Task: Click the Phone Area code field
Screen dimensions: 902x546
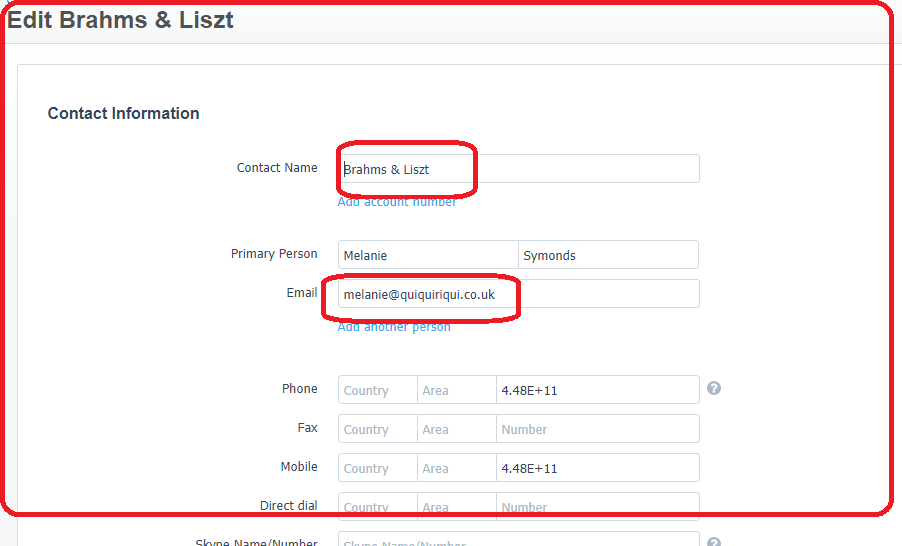Action: (457, 390)
